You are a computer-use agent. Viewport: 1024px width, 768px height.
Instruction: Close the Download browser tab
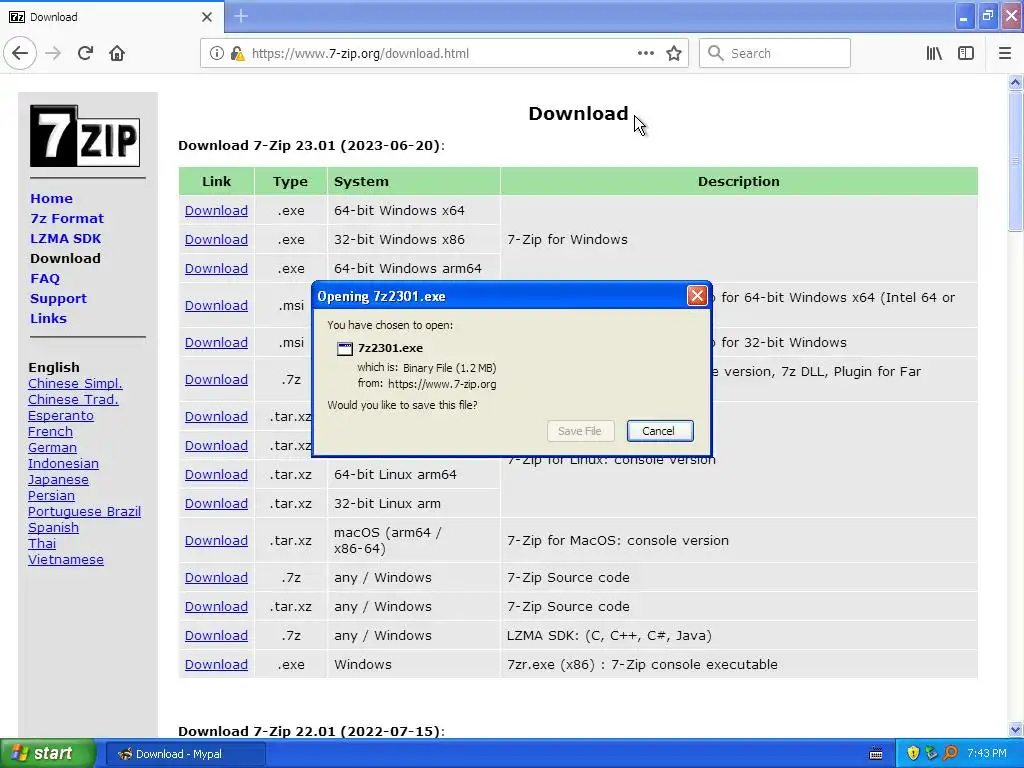206,17
